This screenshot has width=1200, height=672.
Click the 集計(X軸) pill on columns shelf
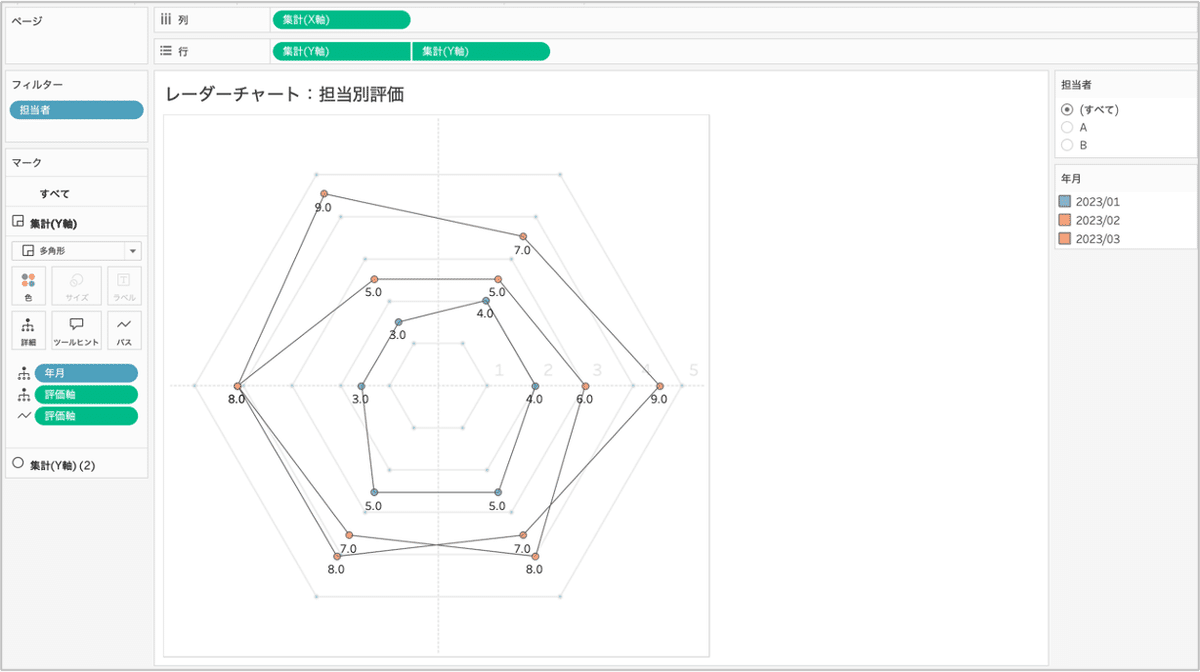(340, 19)
